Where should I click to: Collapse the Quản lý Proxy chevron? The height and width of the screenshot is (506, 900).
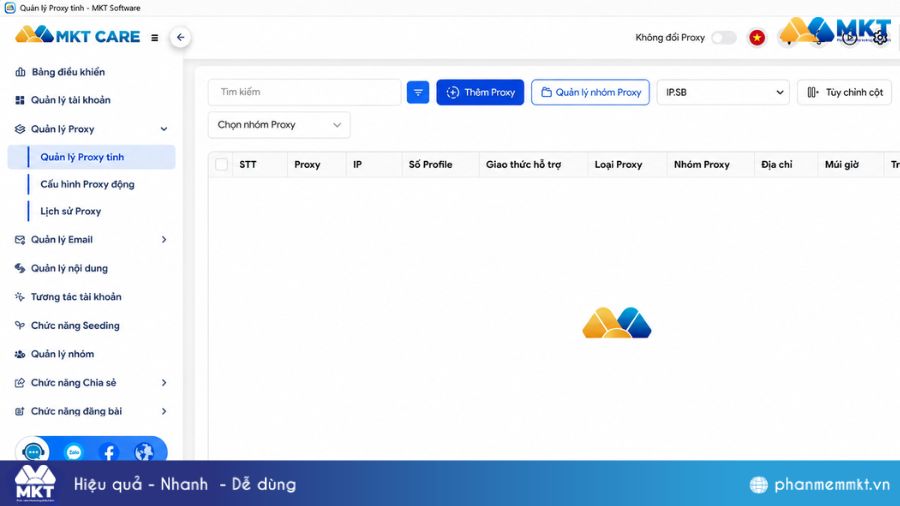pos(164,129)
